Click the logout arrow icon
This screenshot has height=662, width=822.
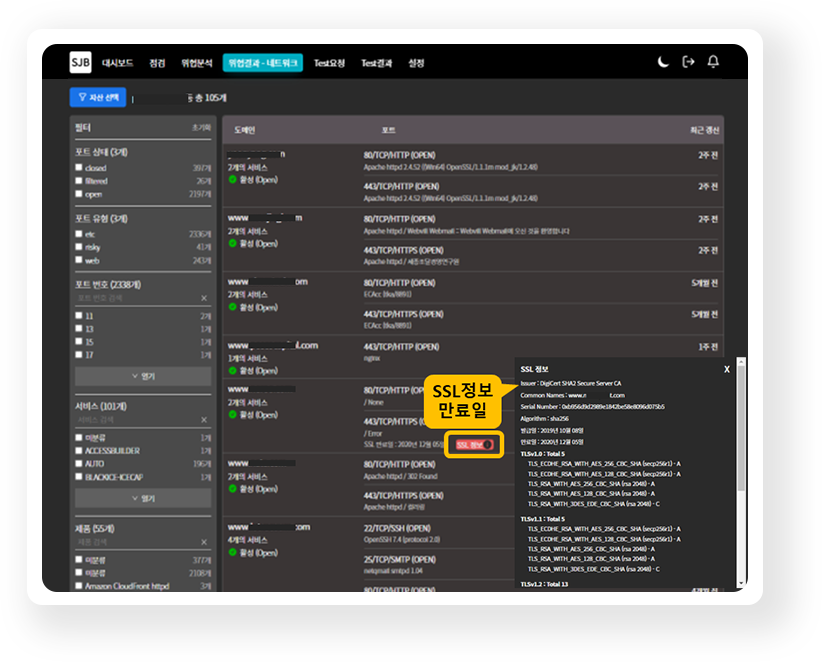688,62
